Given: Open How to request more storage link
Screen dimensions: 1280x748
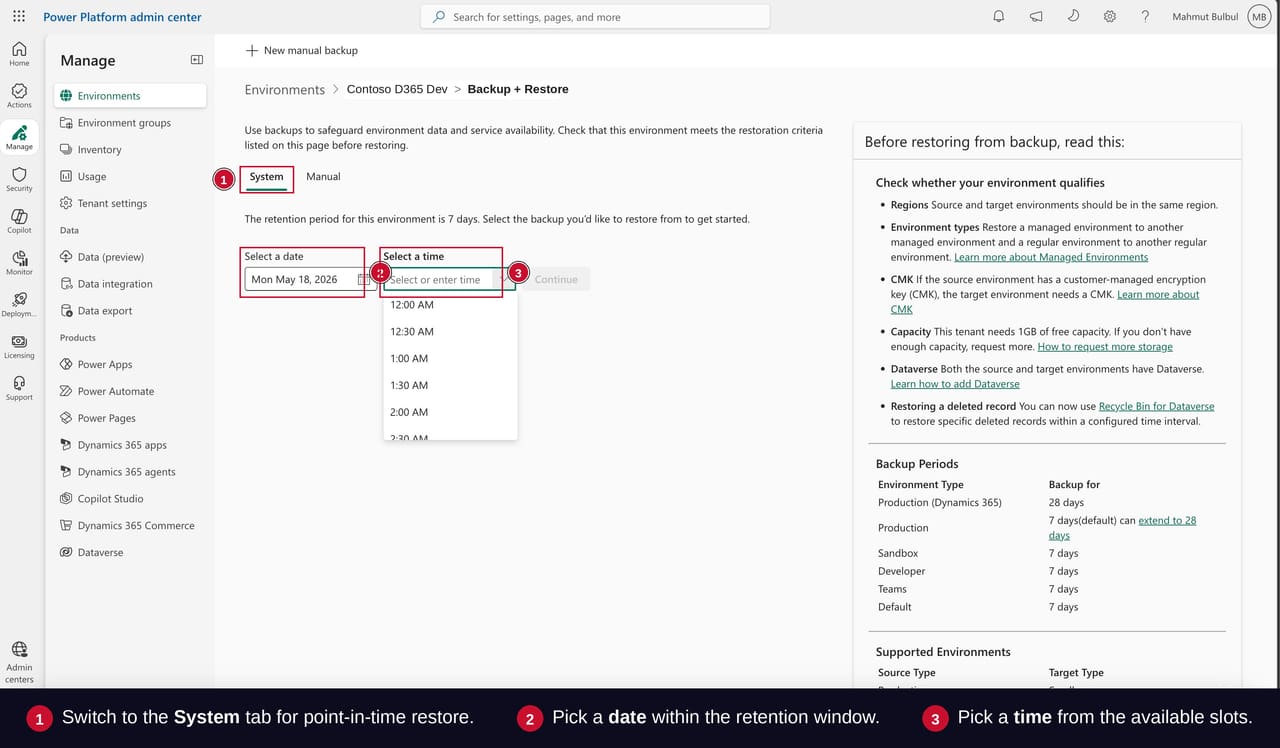Looking at the screenshot, I should [x=1105, y=347].
